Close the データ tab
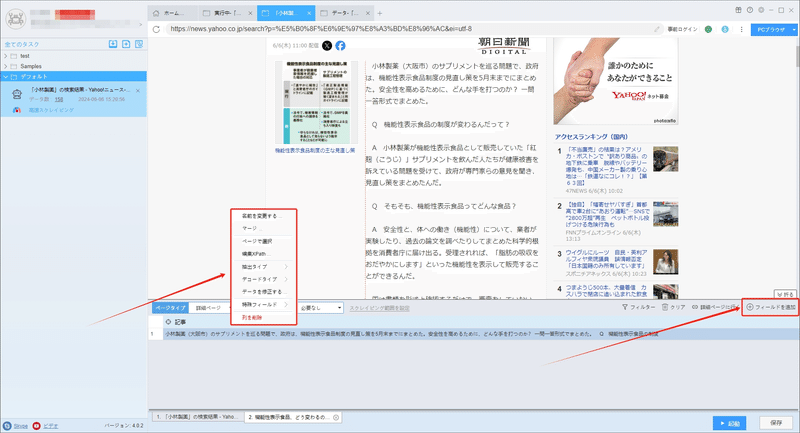 coord(368,13)
